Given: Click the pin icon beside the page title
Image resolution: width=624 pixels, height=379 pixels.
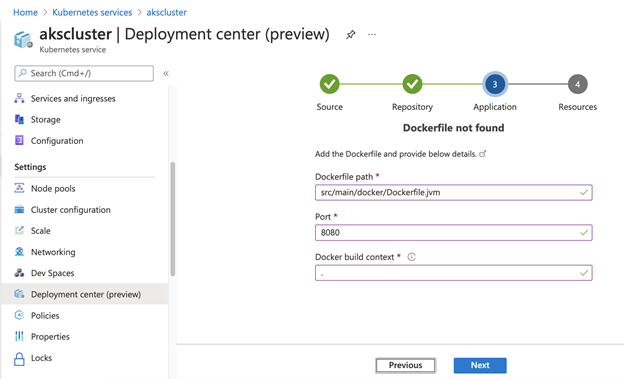Looking at the screenshot, I should (350, 35).
